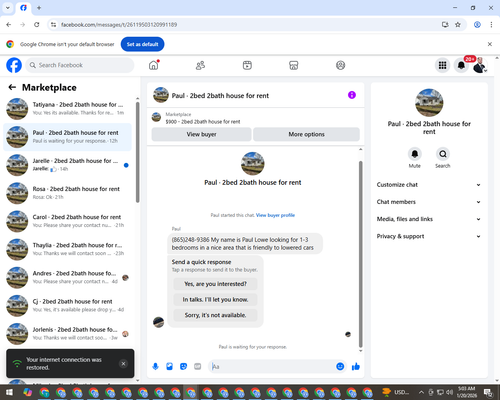Choose a sticker from the sticker icon
This screenshot has width=500, height=400.
click(x=183, y=367)
